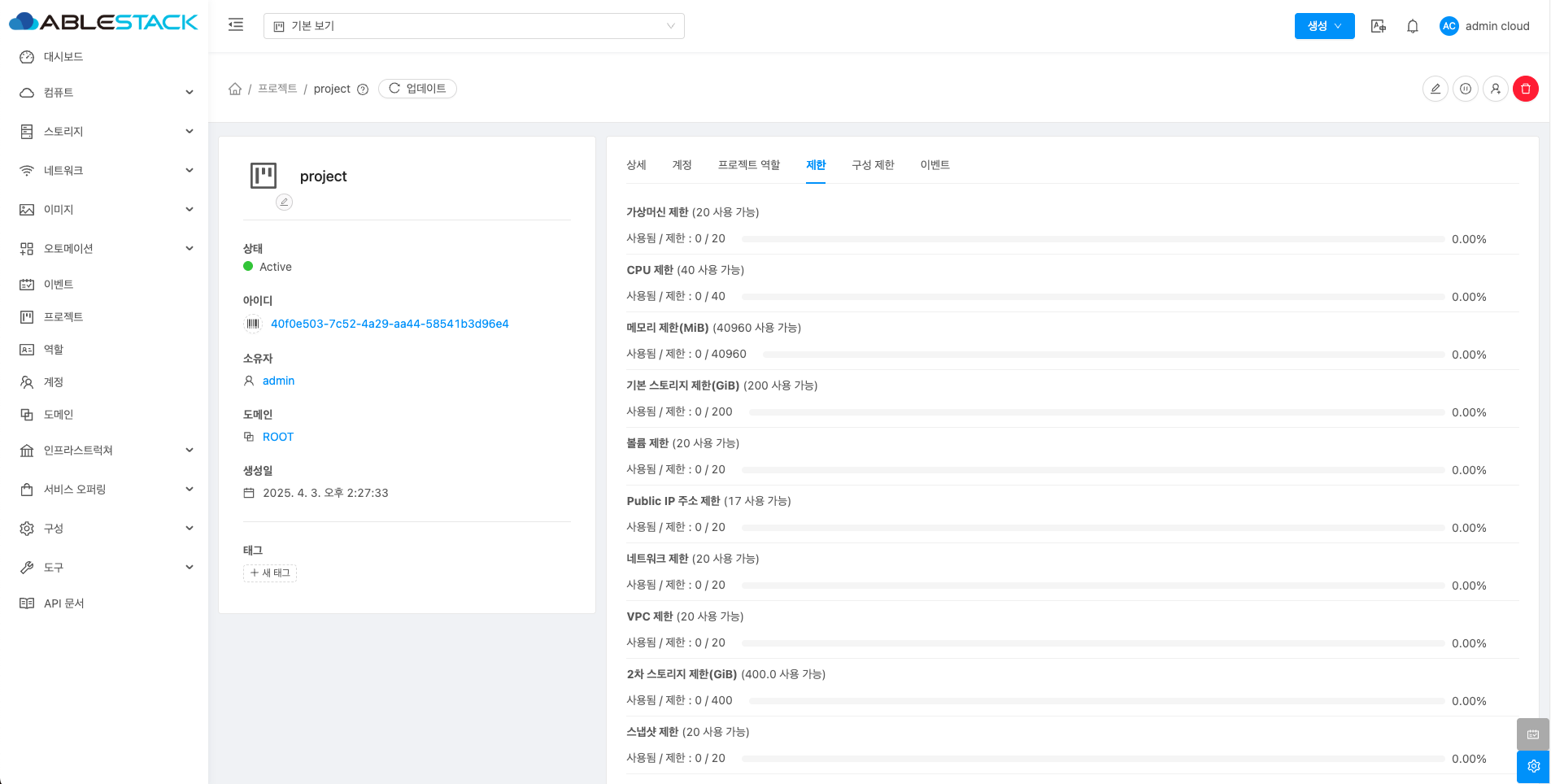Click the 업데이트 refresh button

click(x=417, y=89)
